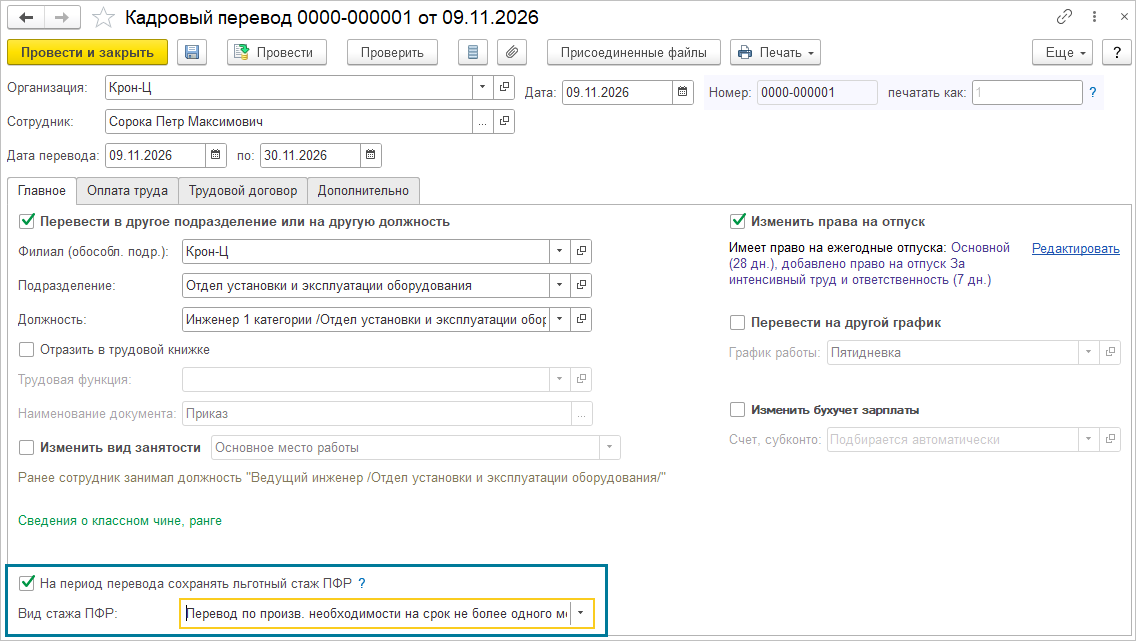Select the 'Главное' tab
The width and height of the screenshot is (1136, 641).
click(x=42, y=190)
